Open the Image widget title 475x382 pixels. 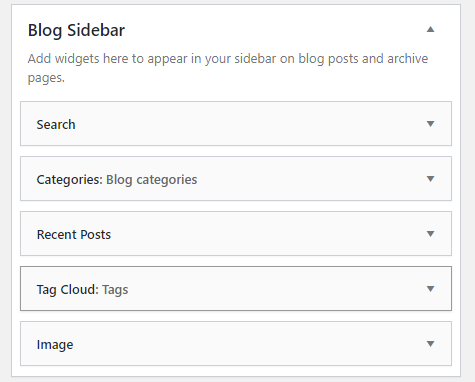[x=55, y=345]
